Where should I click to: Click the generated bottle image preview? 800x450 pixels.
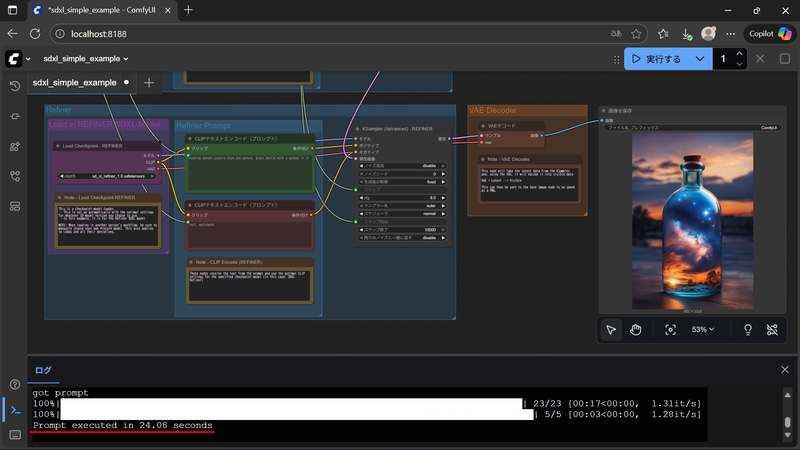692,220
